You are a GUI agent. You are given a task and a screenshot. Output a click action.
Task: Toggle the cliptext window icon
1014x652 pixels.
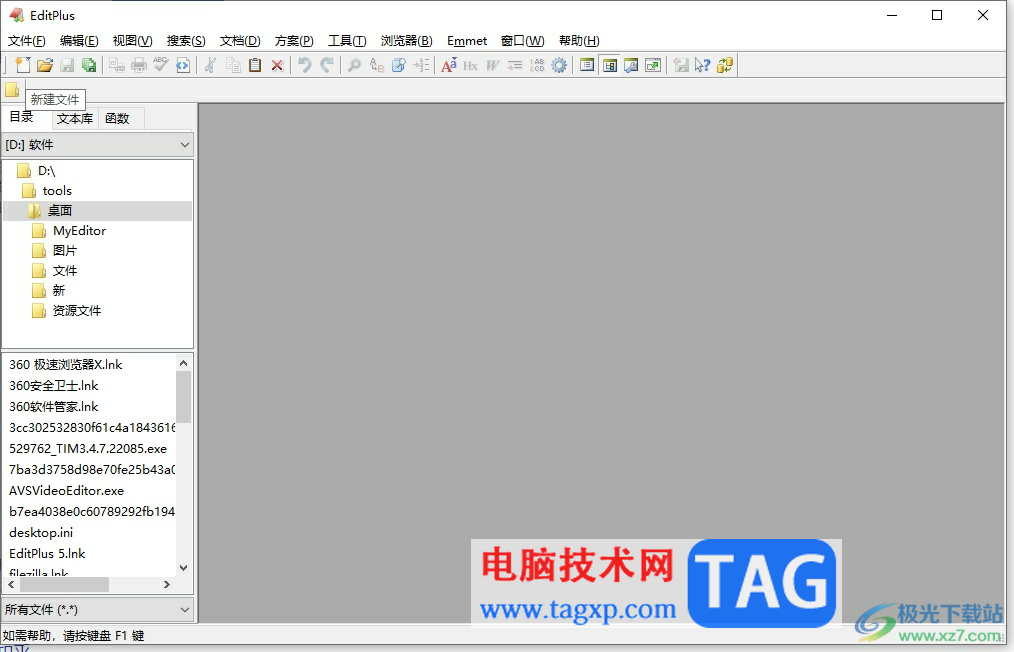(587, 65)
